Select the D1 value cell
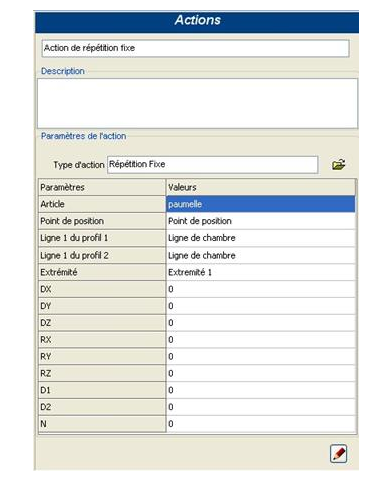Image resolution: width=381 pixels, height=482 pixels. (x=261, y=390)
